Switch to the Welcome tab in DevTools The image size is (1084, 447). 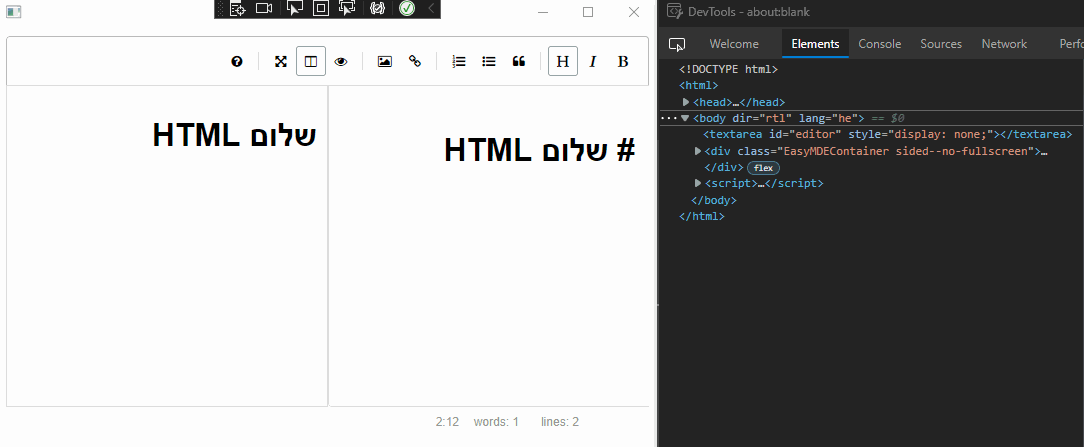[734, 44]
